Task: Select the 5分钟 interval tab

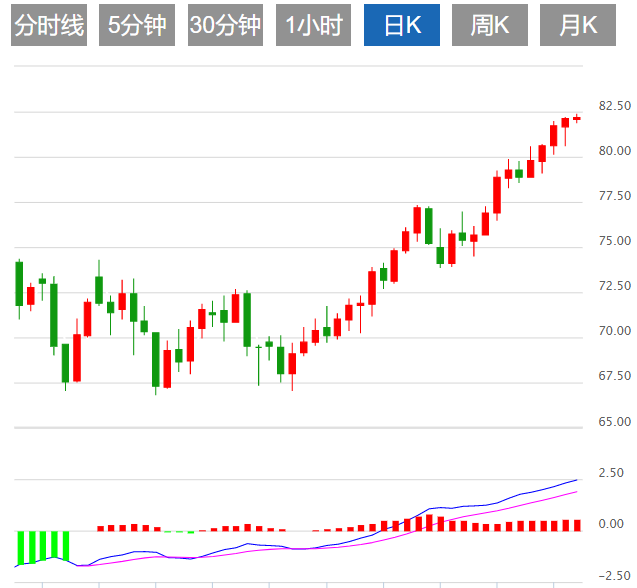Action: [x=137, y=25]
